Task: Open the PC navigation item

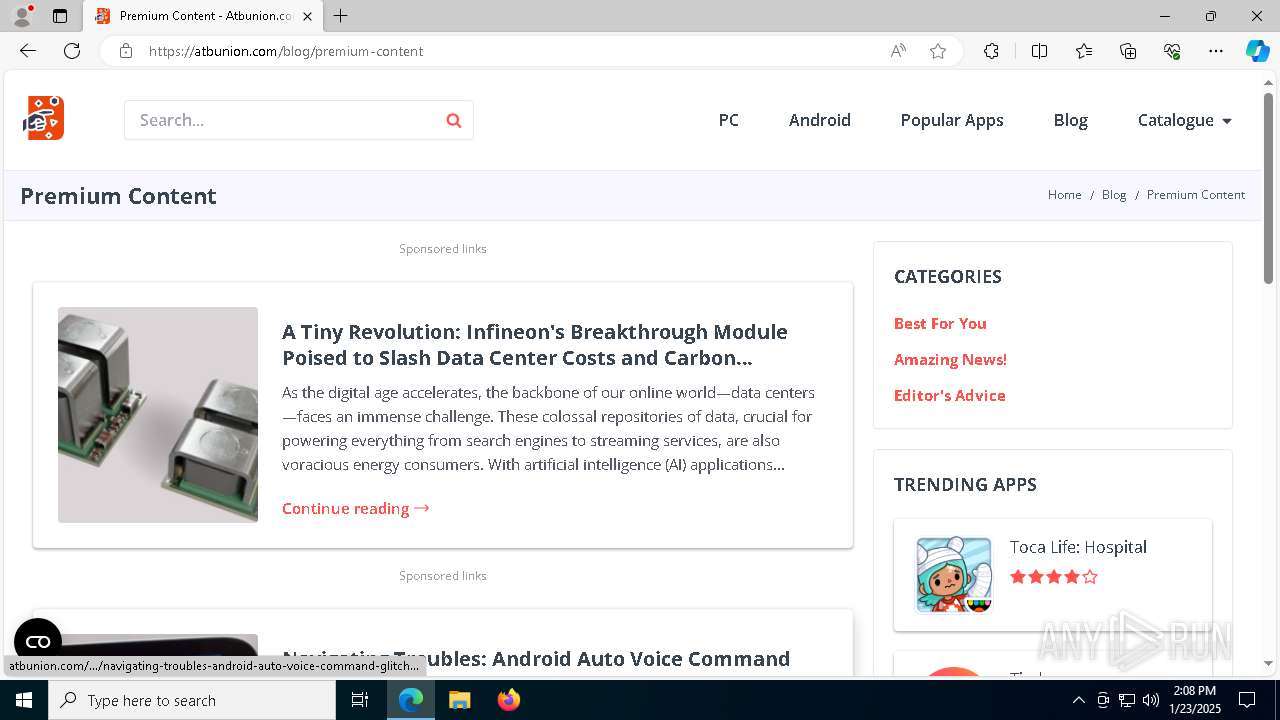Action: (729, 120)
